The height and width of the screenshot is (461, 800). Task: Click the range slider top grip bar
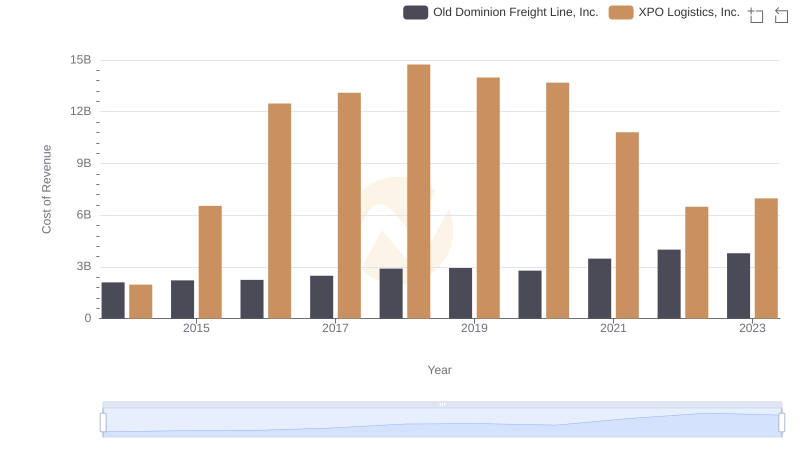[x=442, y=404]
